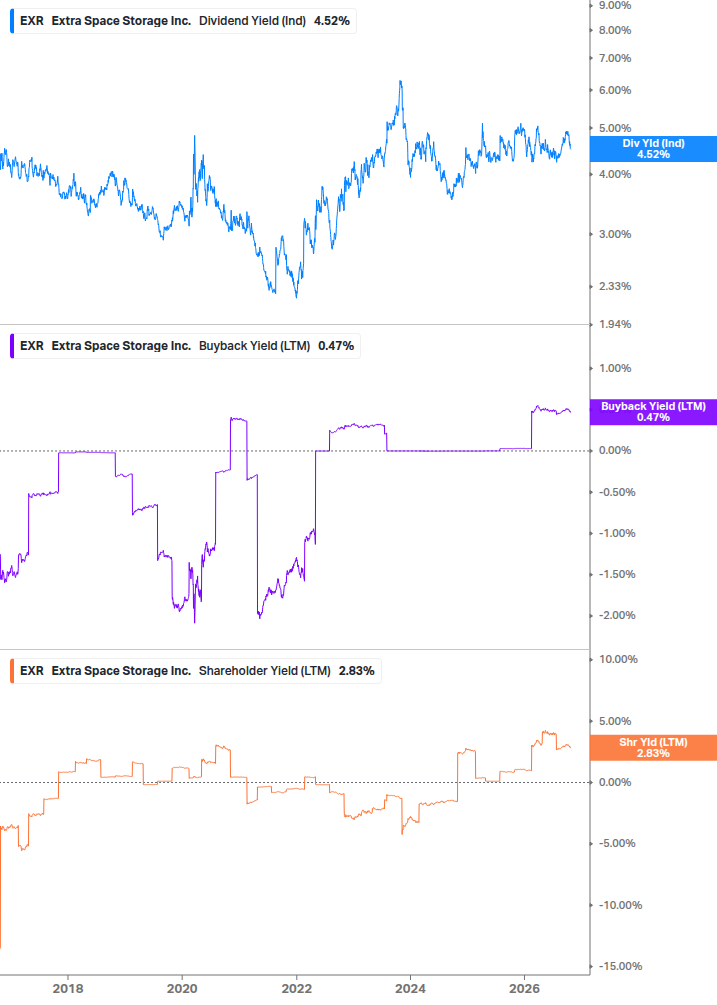Click the 2026 label on the time axis

[x=524, y=988]
